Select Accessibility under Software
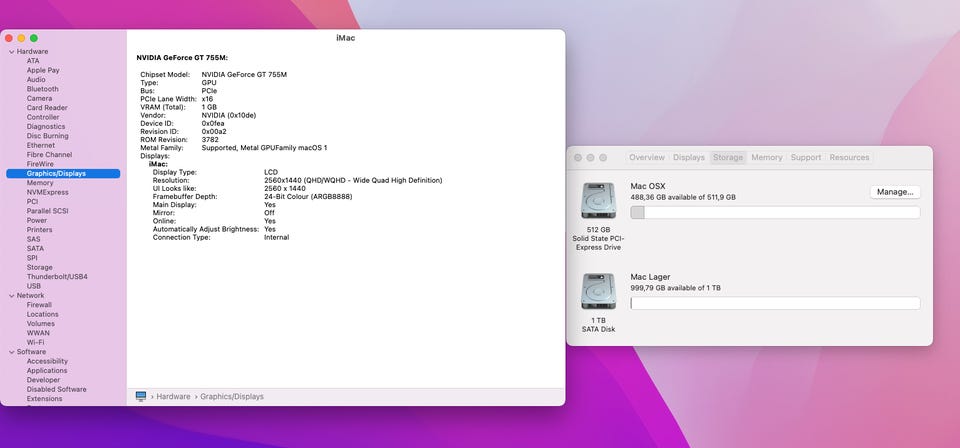The height and width of the screenshot is (448, 960). [x=47, y=361]
